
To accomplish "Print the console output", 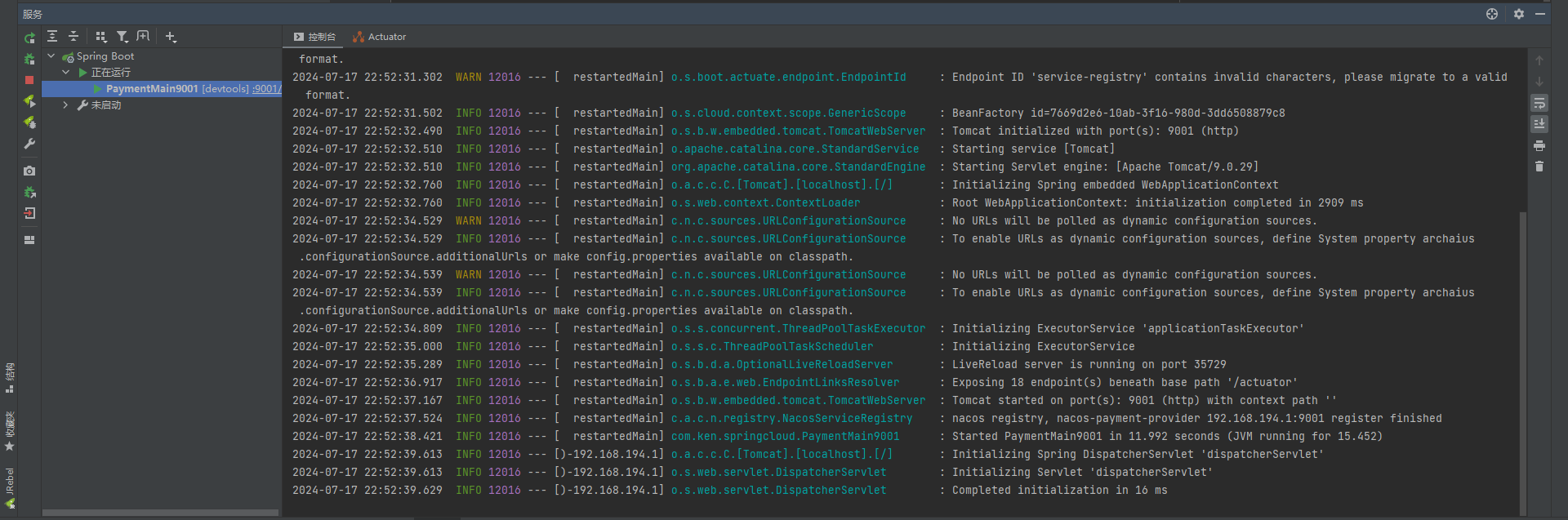I will click(1539, 145).
